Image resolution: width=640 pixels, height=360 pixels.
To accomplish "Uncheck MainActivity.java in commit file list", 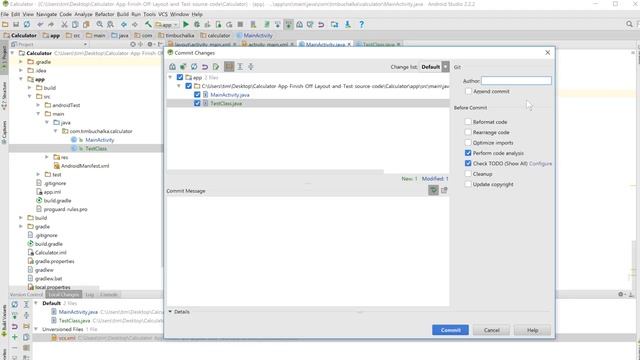I will point(197,95).
